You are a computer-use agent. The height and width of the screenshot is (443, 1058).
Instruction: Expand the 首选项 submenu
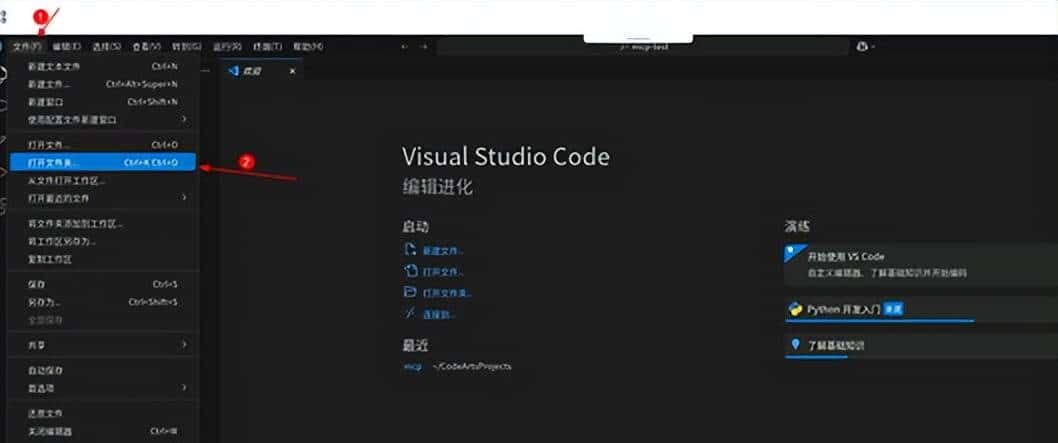point(184,387)
